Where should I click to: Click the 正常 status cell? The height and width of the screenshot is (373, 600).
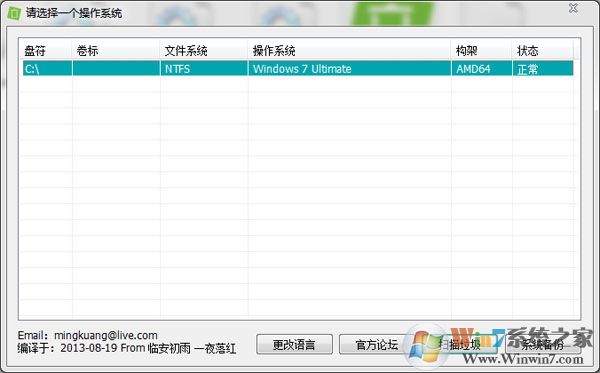(x=543, y=68)
